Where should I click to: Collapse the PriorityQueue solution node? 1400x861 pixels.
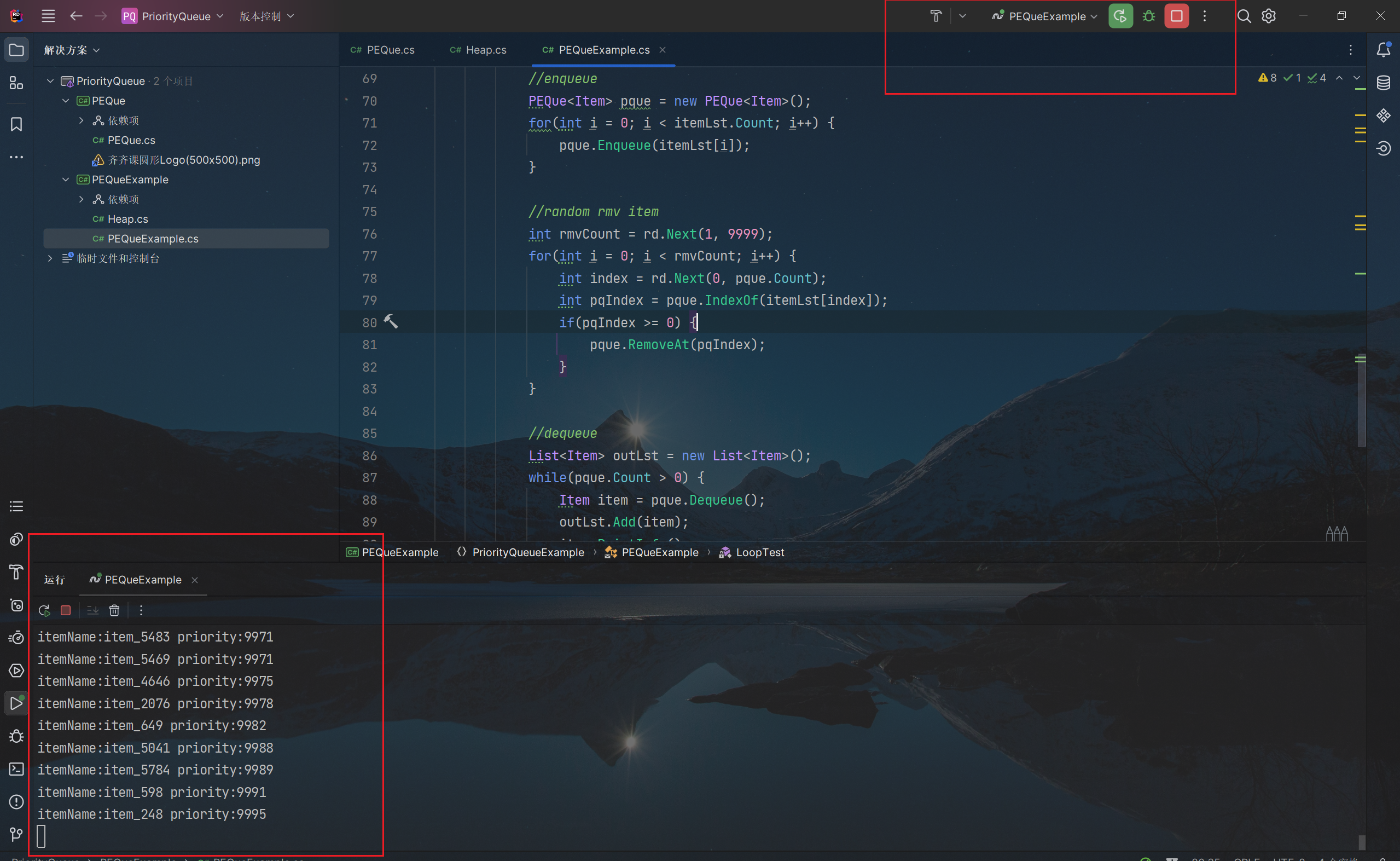click(x=50, y=81)
